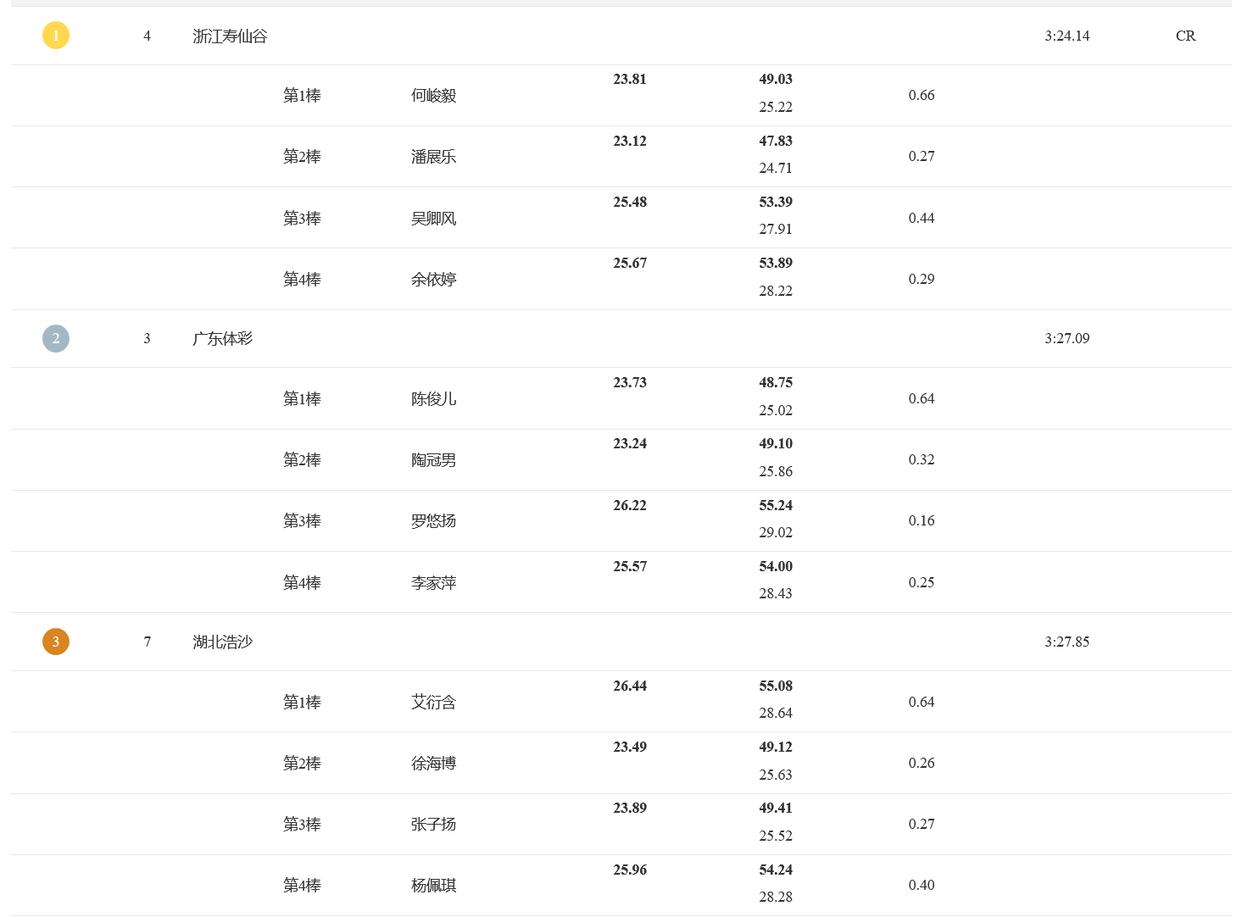Screen dimensions: 1242x917
Task: Click final time 3:27.85
Action: [1067, 642]
